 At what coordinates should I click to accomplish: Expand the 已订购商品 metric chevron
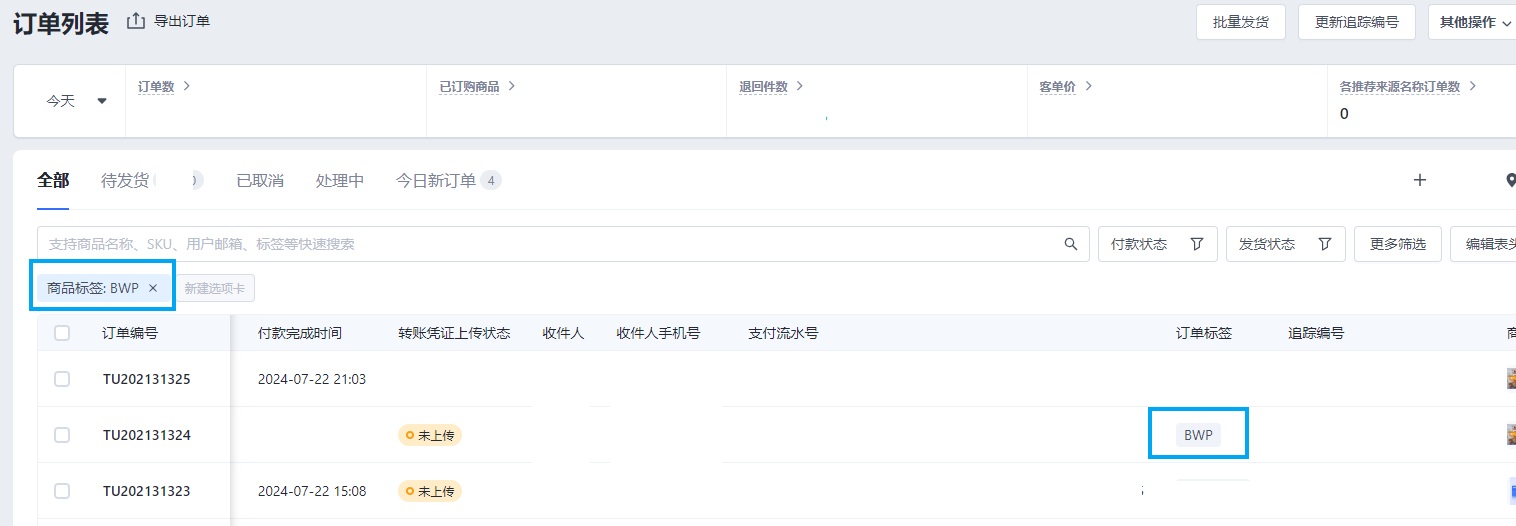click(512, 86)
